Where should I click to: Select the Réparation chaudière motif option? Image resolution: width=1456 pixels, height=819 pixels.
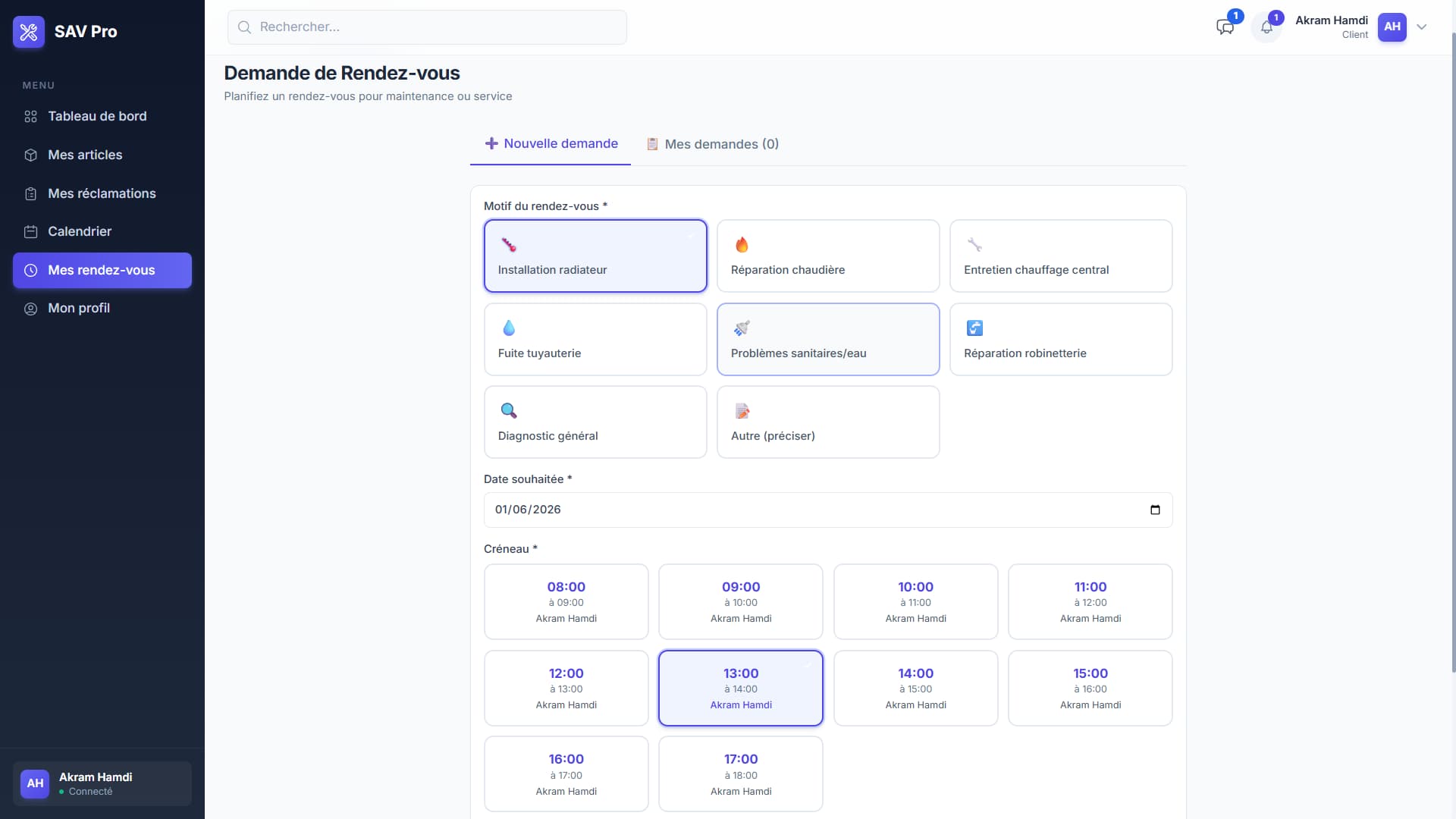[828, 256]
